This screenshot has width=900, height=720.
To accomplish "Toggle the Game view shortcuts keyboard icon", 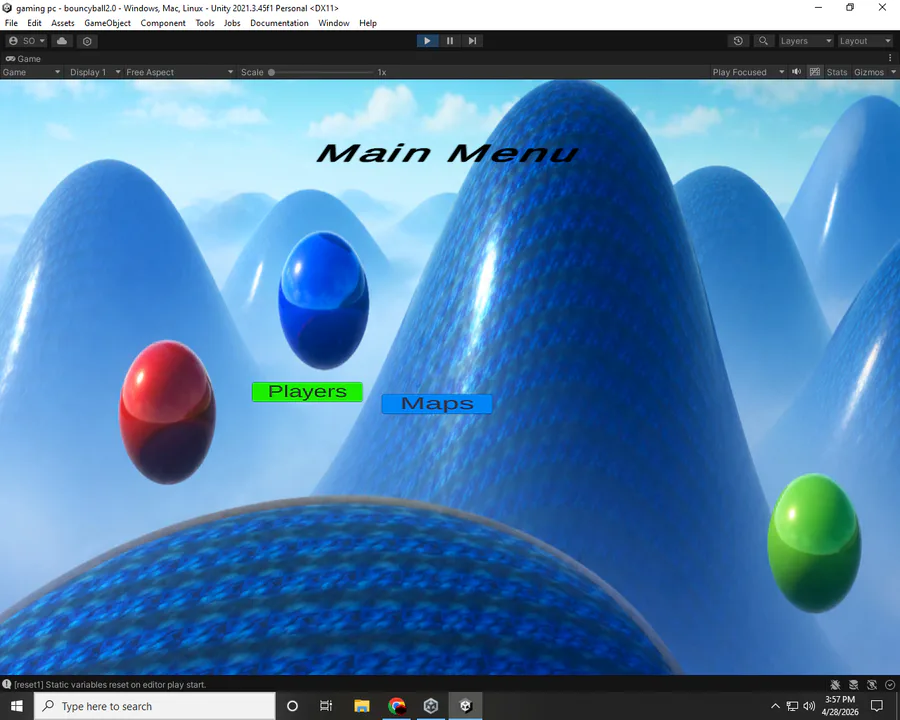I will coord(814,72).
